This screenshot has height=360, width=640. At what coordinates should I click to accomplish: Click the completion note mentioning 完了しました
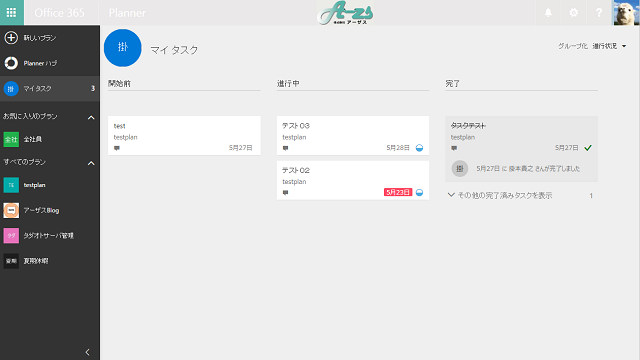coord(528,169)
